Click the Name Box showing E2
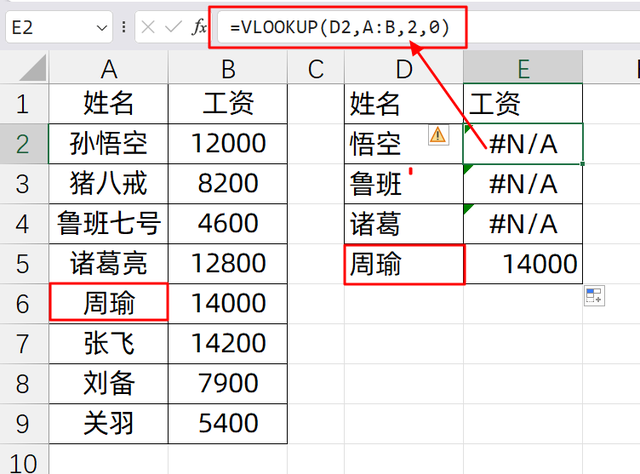The width and height of the screenshot is (640, 474). click(59, 27)
